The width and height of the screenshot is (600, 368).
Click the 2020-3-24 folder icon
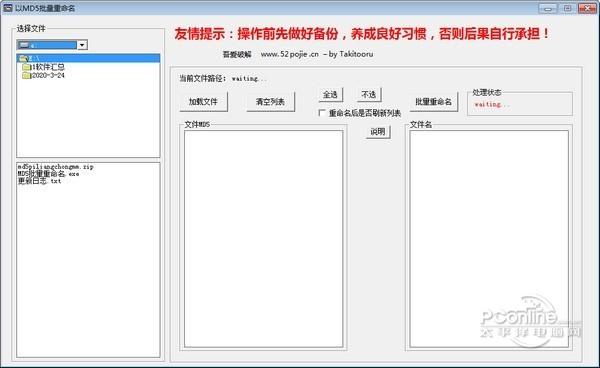tap(27, 75)
